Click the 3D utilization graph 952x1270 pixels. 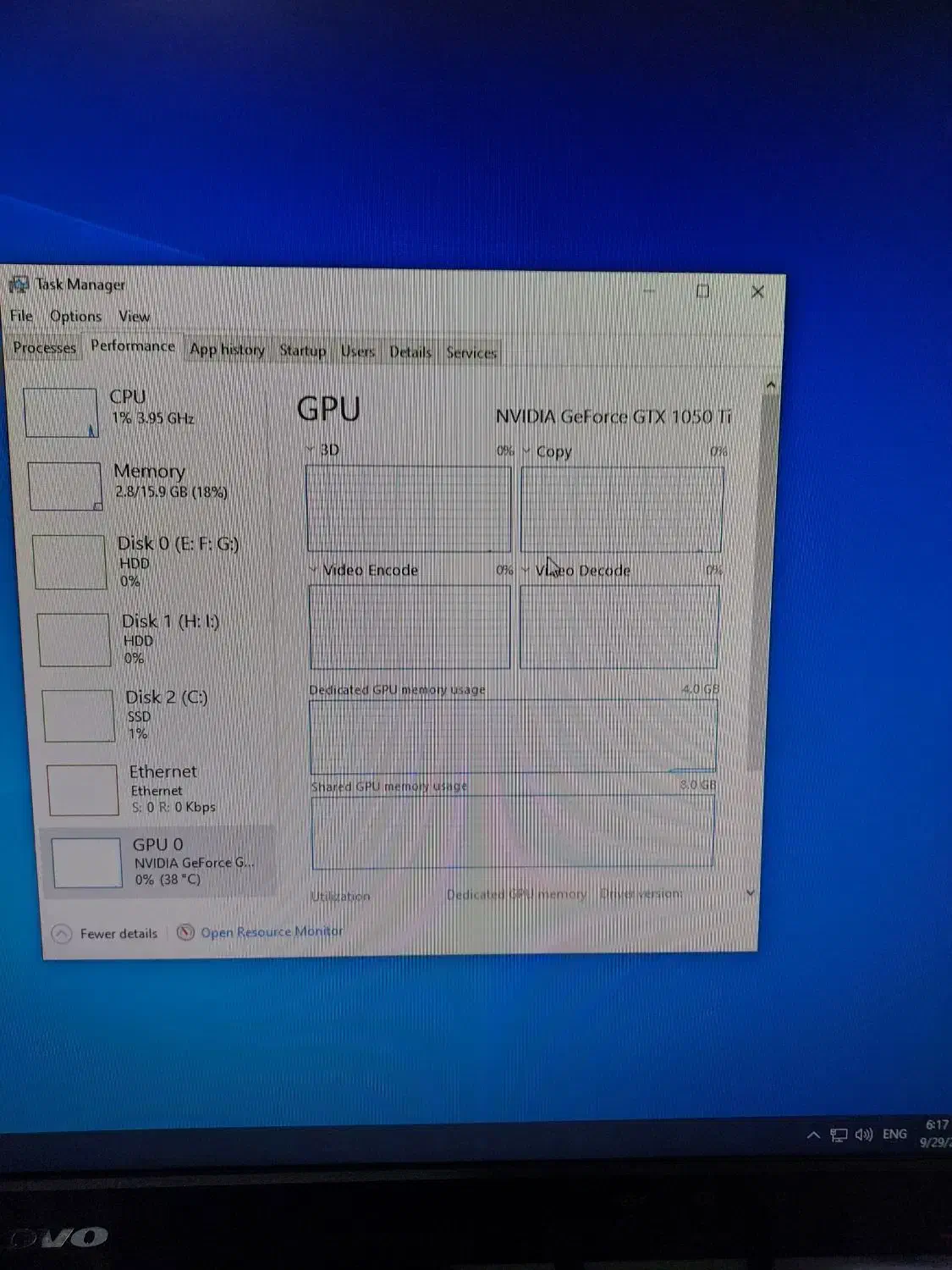[409, 508]
